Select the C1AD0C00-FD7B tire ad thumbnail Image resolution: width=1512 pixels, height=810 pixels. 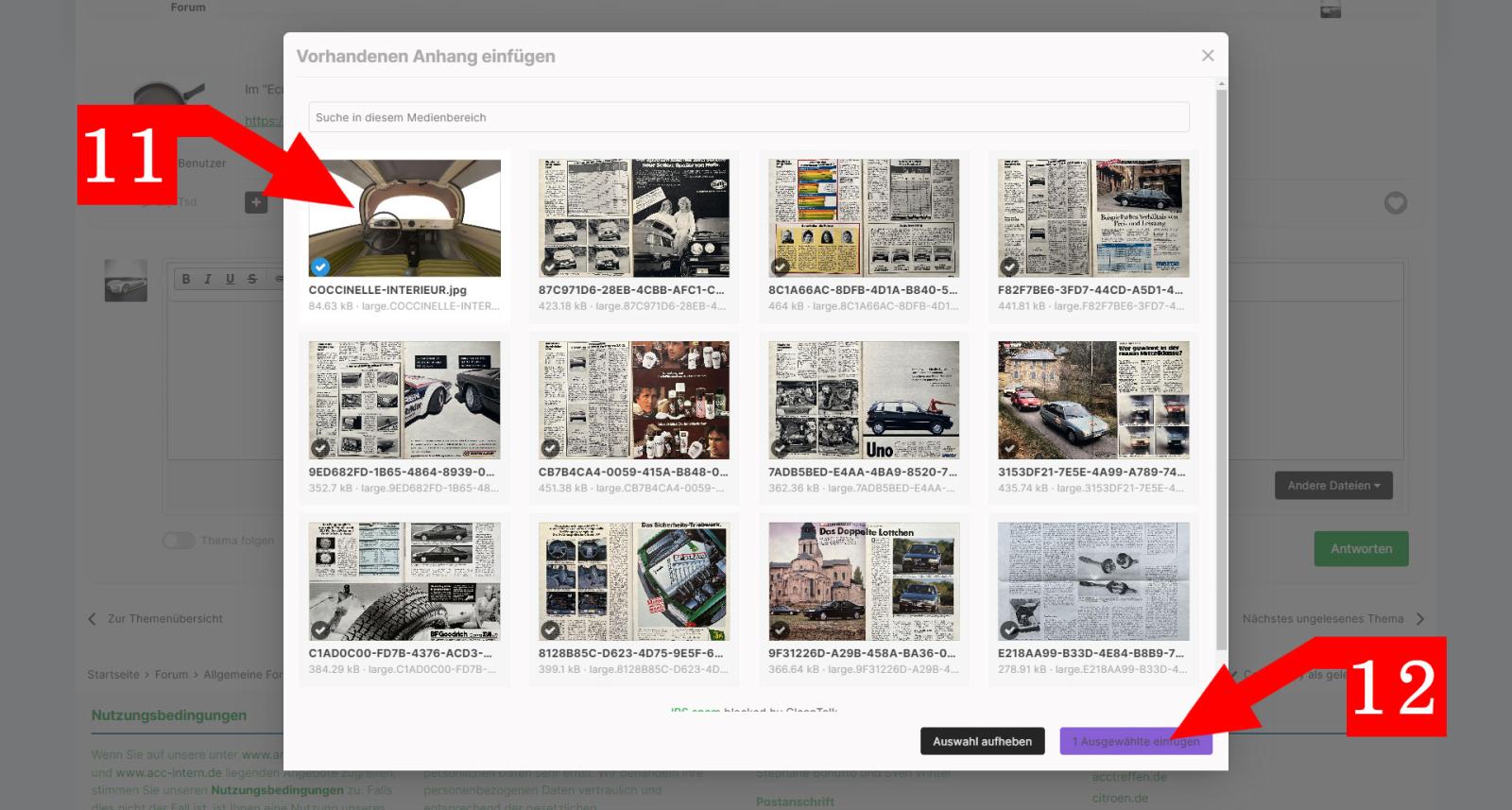pos(404,581)
